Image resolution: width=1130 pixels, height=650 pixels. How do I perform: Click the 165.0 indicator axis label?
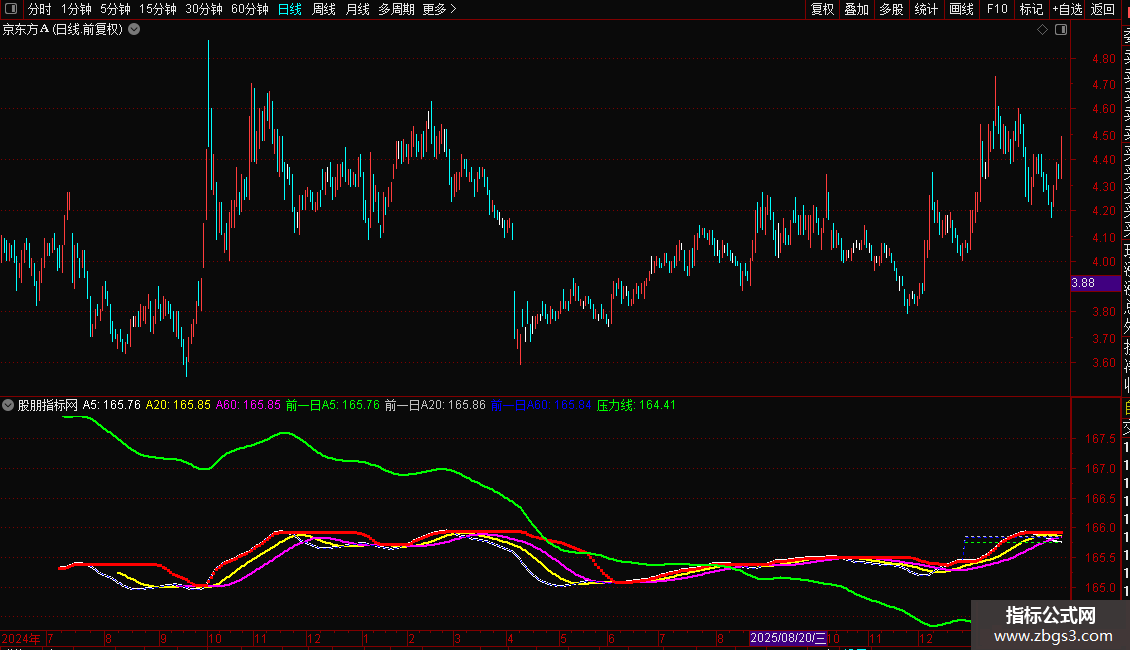[x=1100, y=588]
